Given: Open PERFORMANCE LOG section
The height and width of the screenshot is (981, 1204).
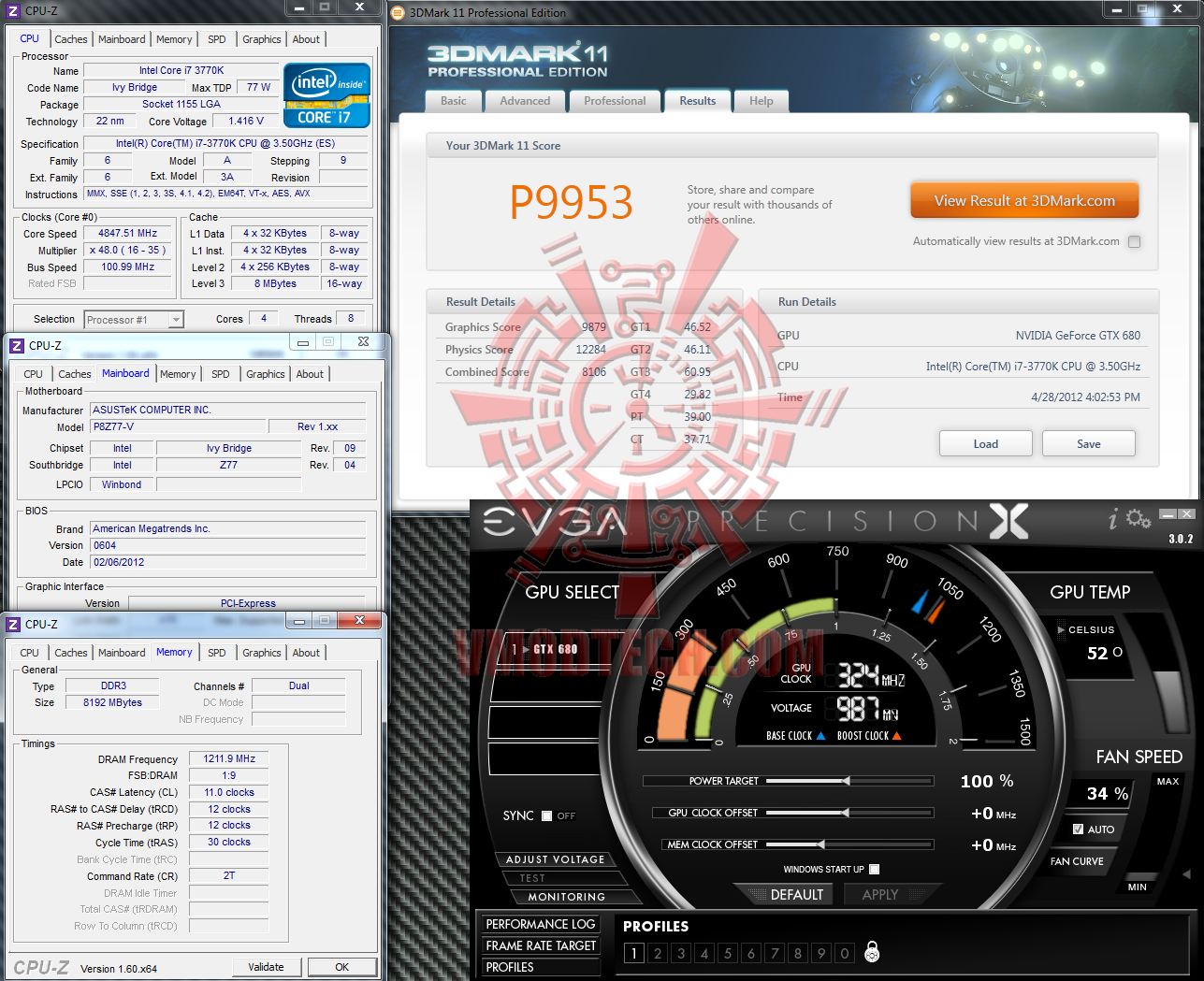Looking at the screenshot, I should tap(541, 924).
